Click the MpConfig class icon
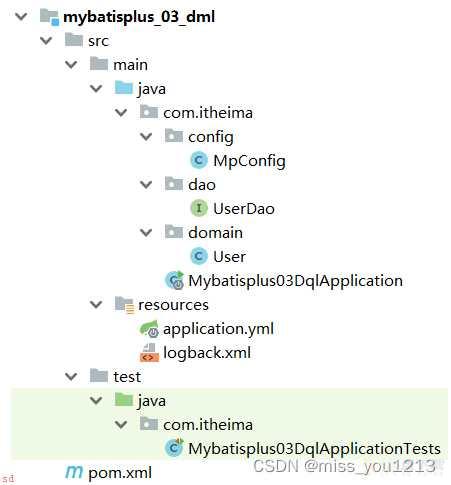451x485 pixels. pos(199,161)
